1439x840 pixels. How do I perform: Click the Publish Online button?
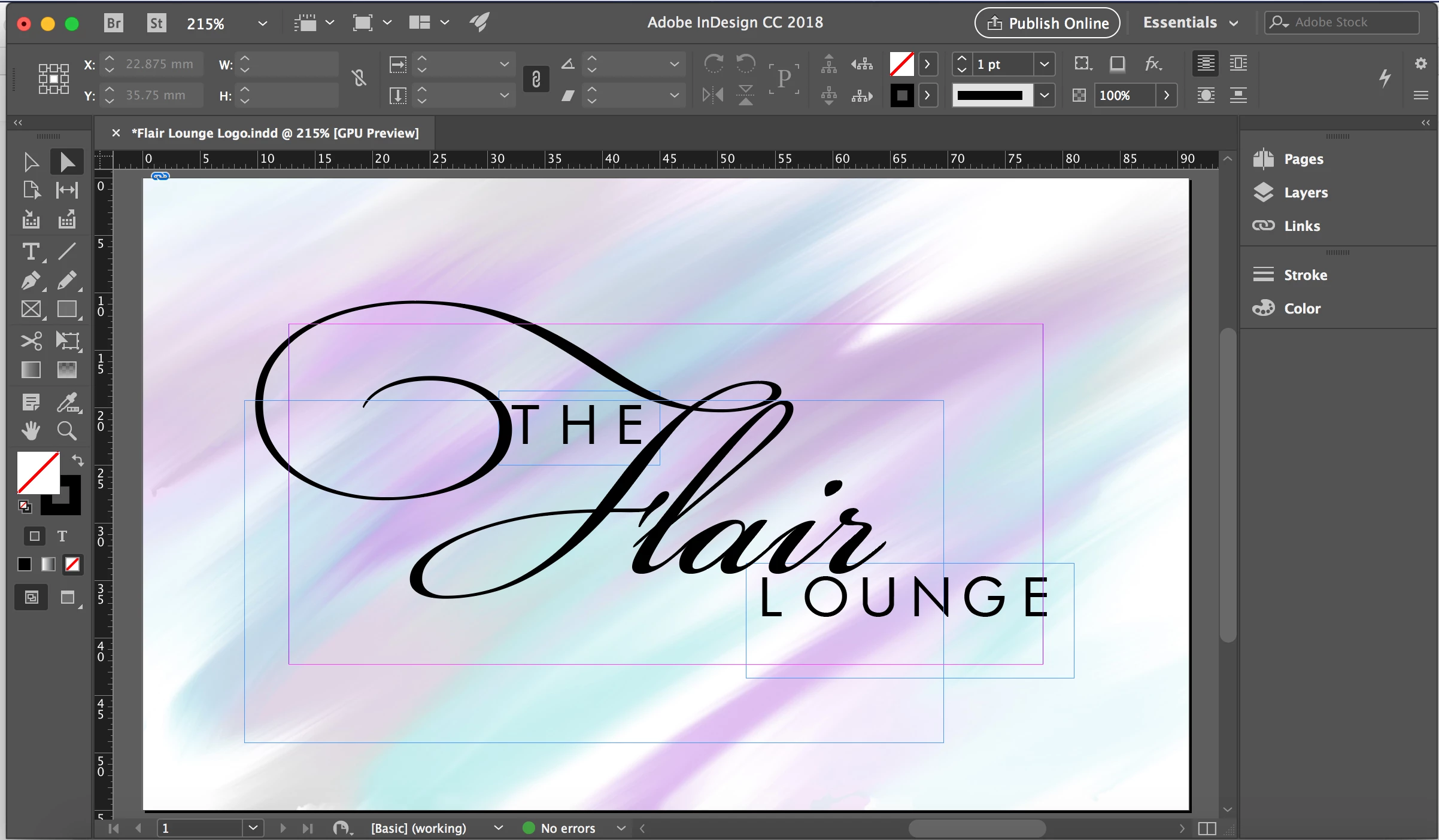tap(1047, 23)
